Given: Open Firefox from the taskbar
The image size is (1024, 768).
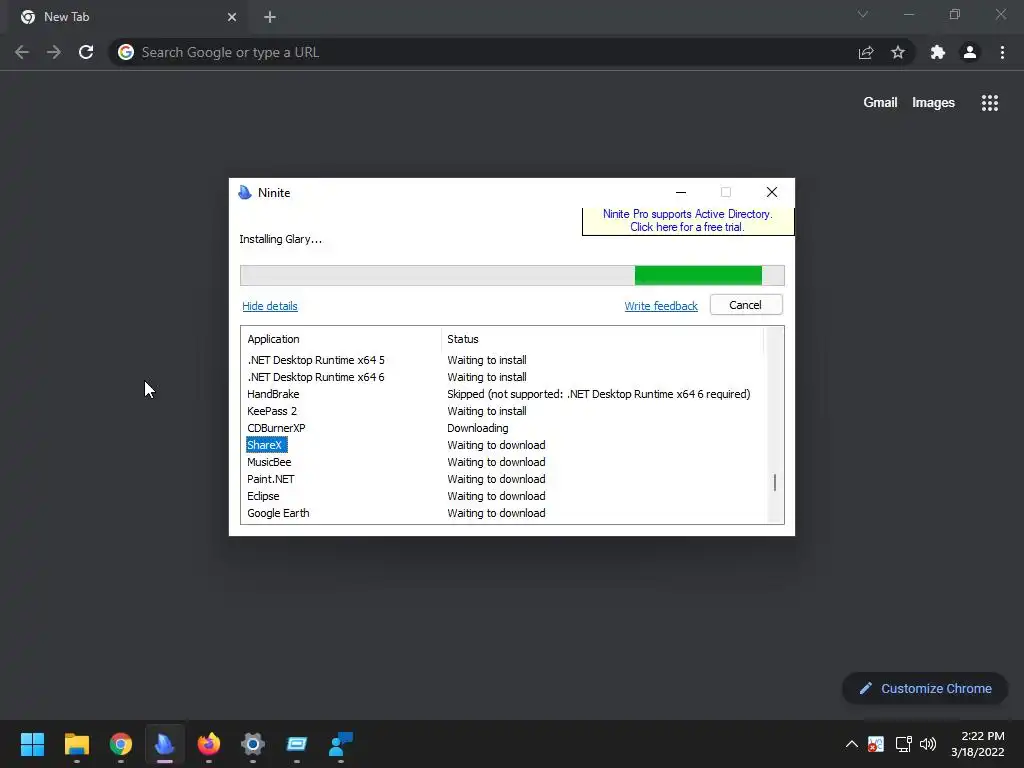Looking at the screenshot, I should click(x=208, y=744).
